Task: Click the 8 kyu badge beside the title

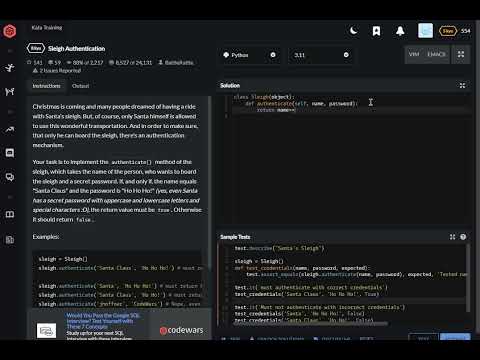Action: [36, 48]
